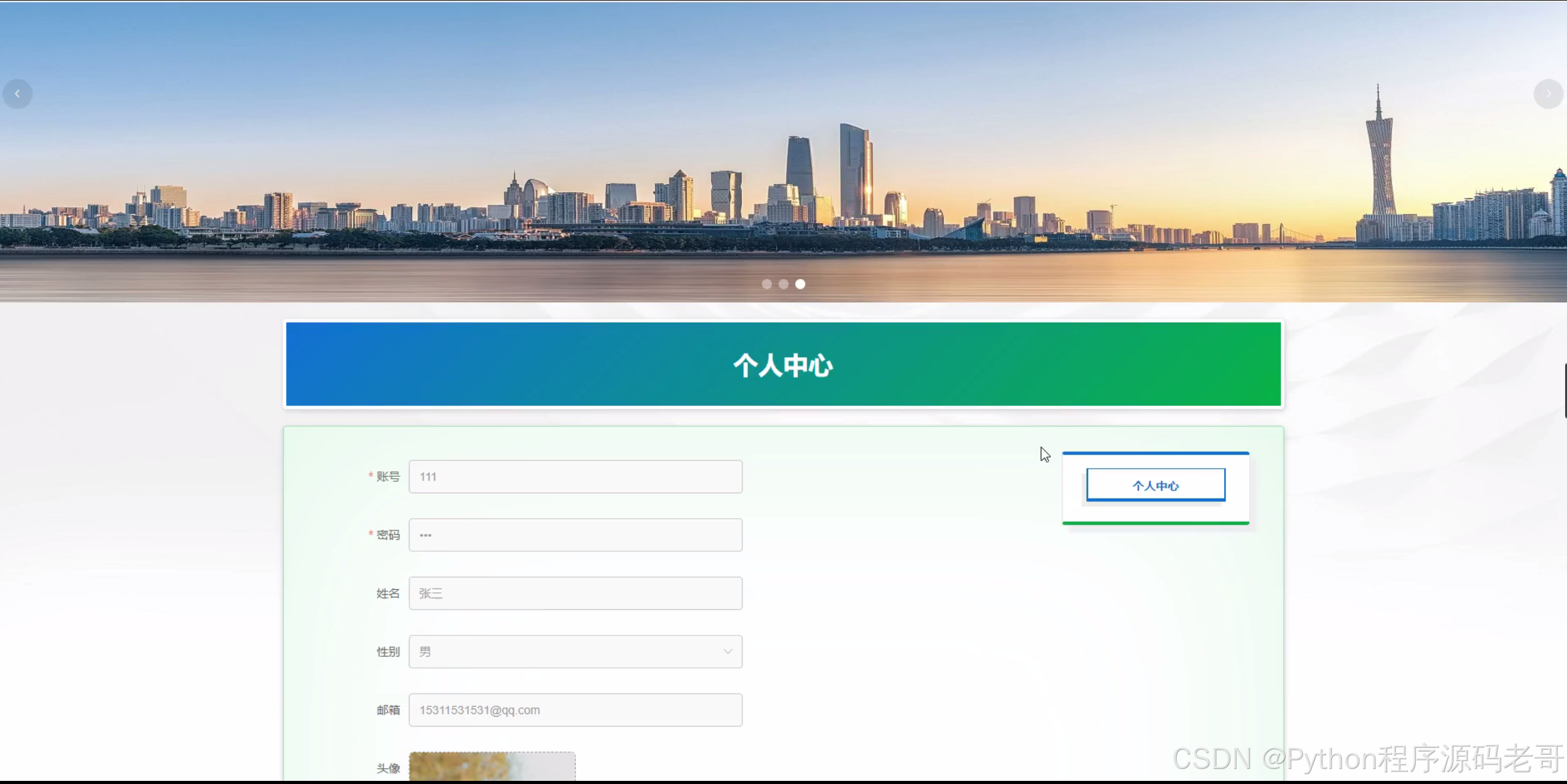
Task: Click the 密码 field label
Action: 387,535
